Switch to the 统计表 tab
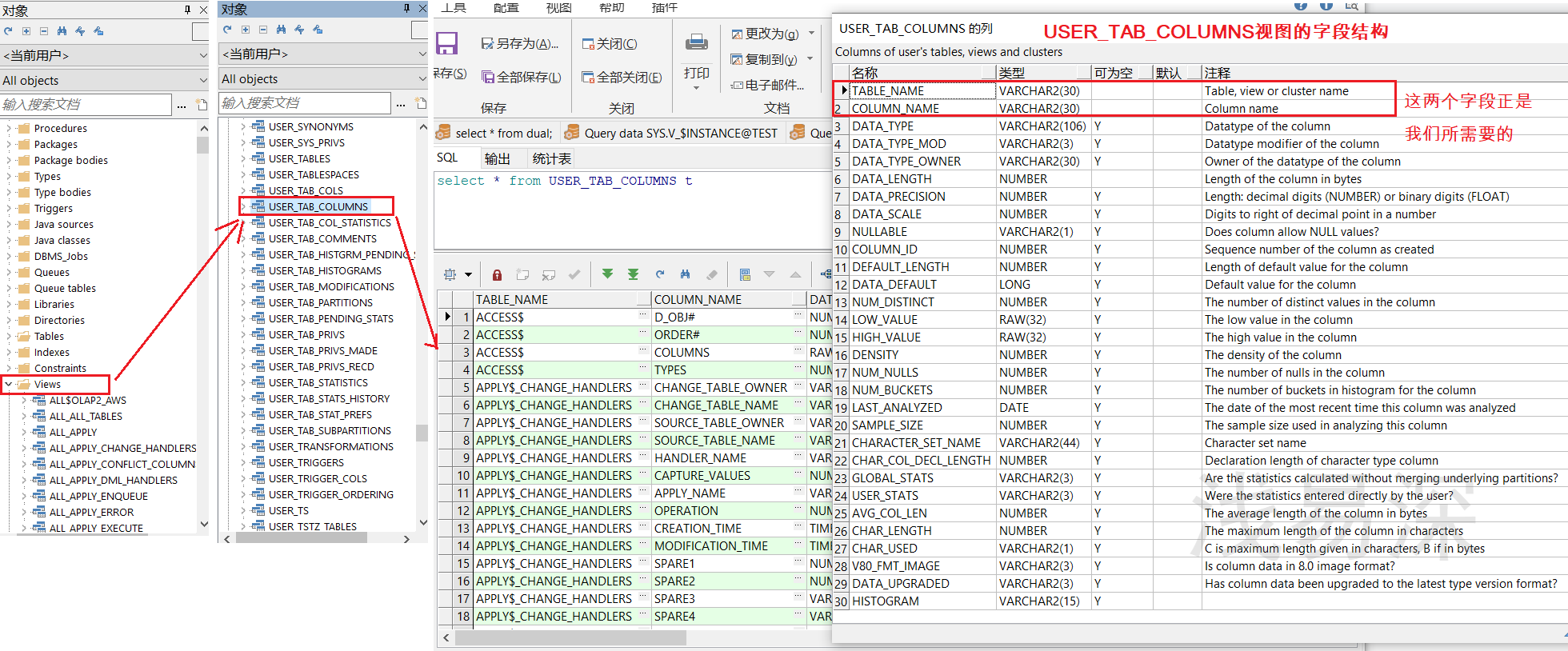This screenshot has width=1568, height=651. click(552, 158)
